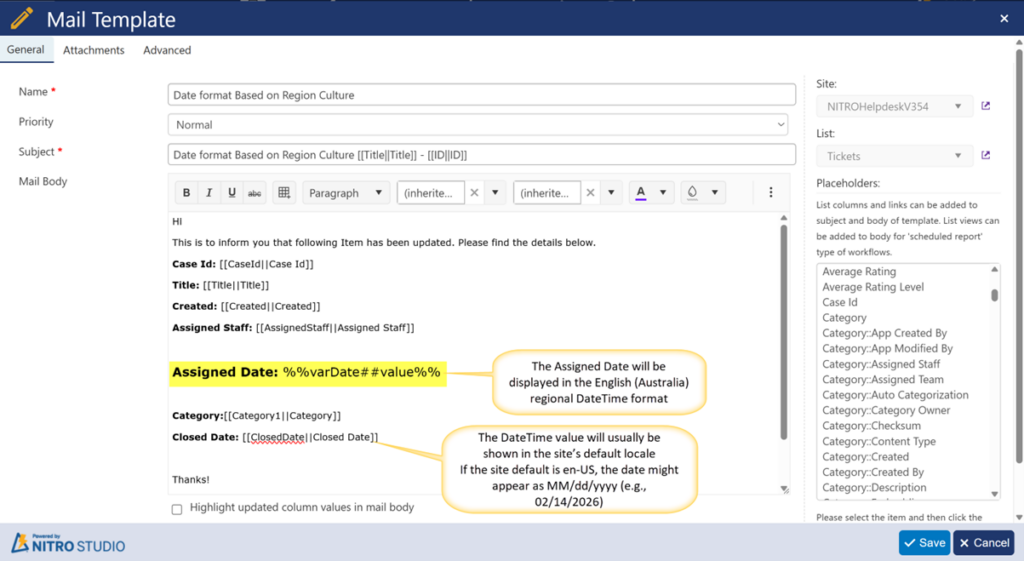Open the font color picker
1024x561 pixels.
[x=651, y=193]
